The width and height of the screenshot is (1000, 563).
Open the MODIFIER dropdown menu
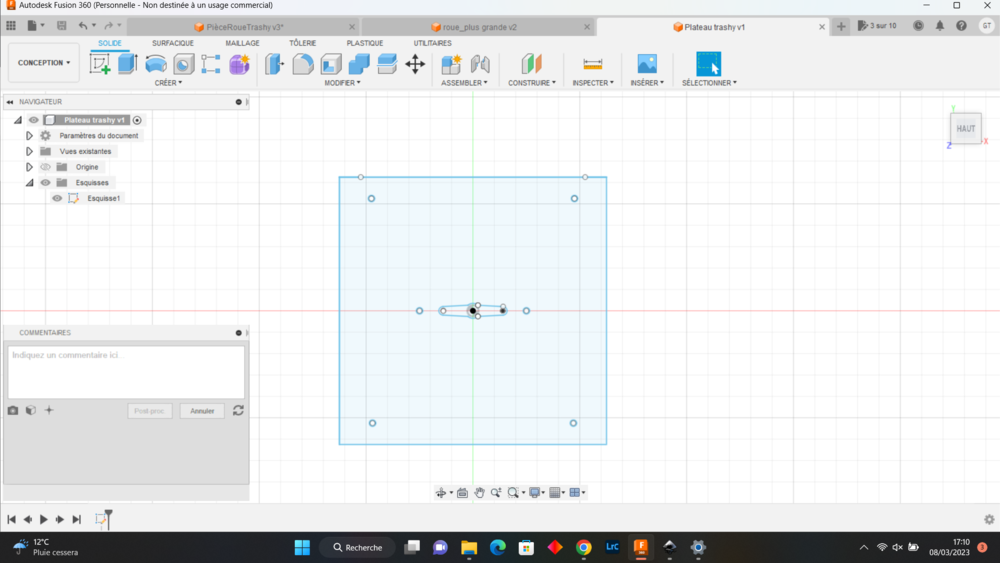click(342, 83)
